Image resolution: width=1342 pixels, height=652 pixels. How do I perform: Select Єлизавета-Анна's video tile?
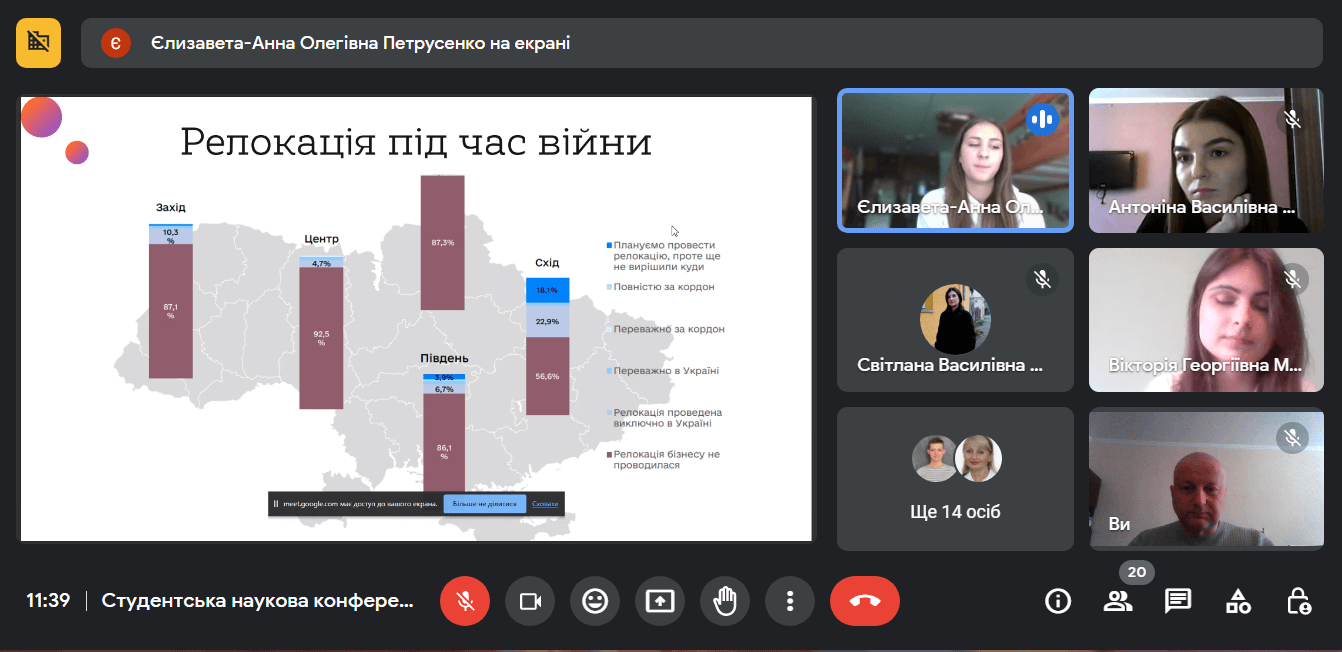(955, 160)
